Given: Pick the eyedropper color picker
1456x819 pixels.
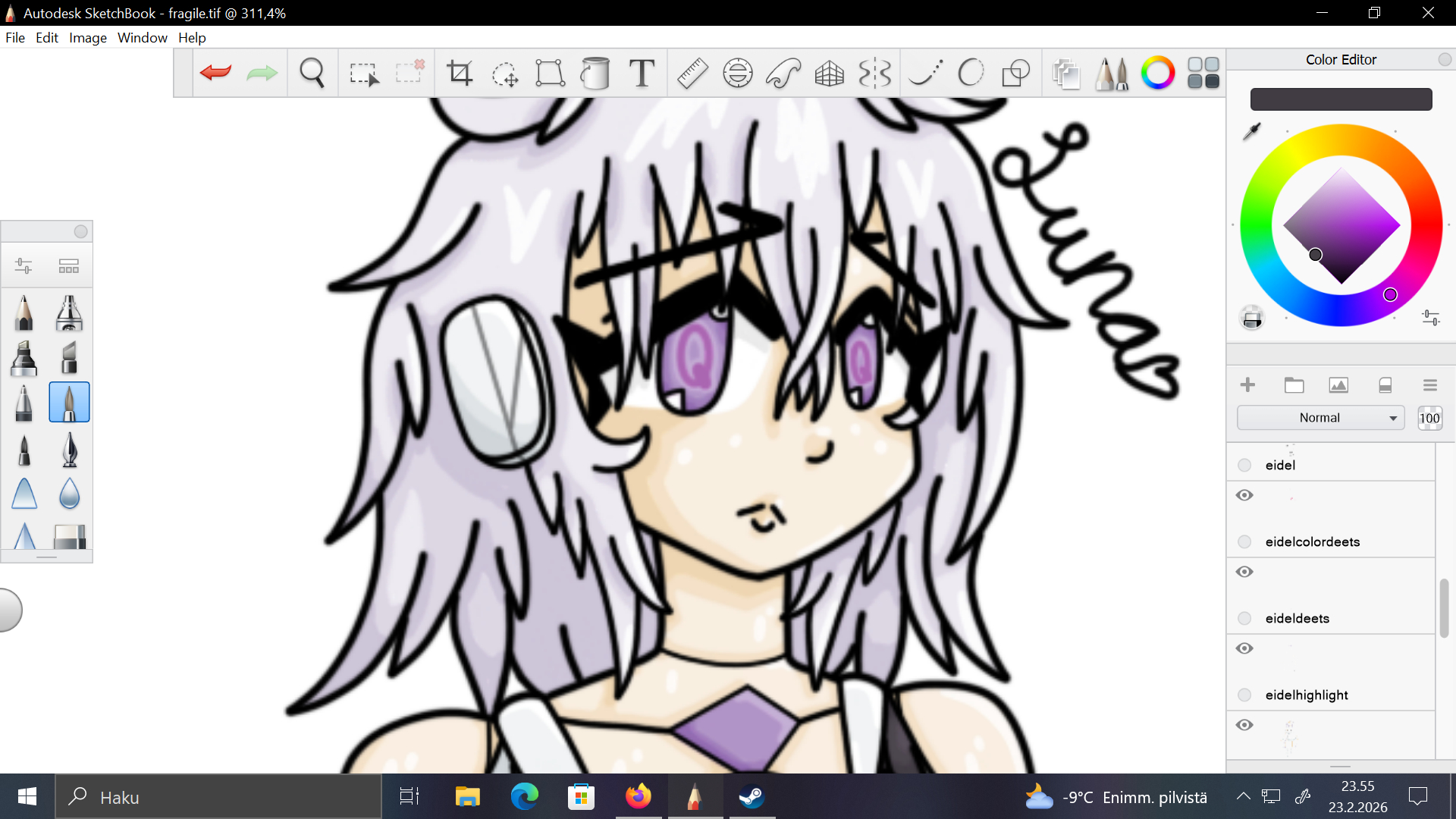Looking at the screenshot, I should tap(1252, 131).
